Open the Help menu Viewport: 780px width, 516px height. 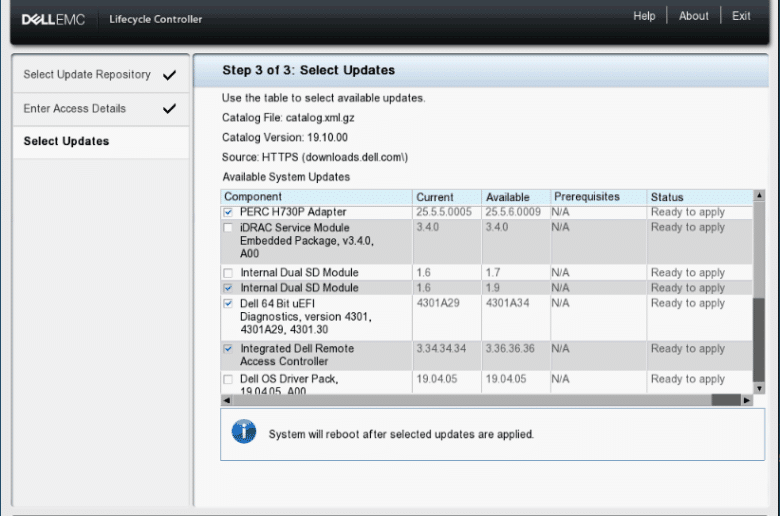(644, 16)
